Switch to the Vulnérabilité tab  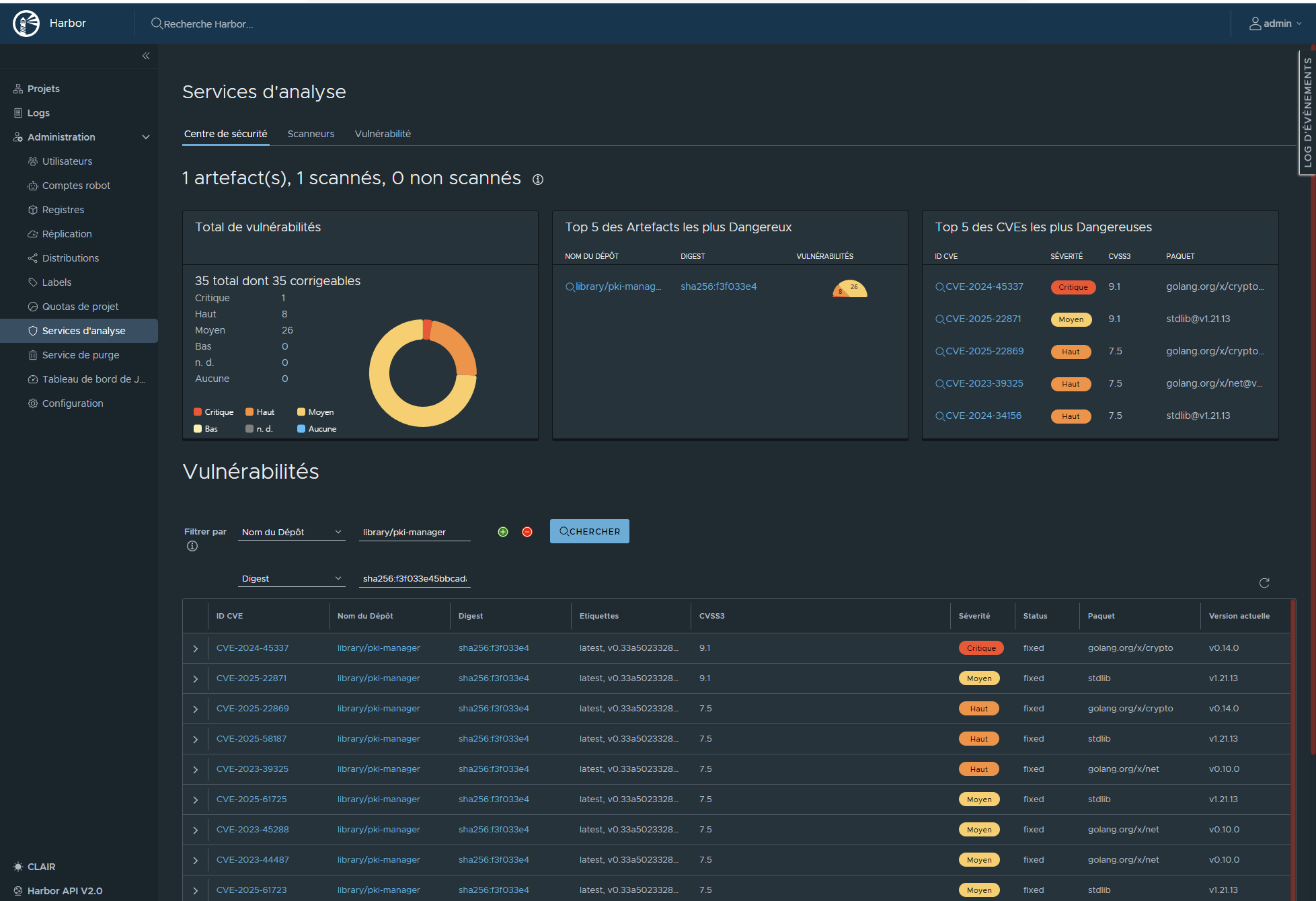click(x=383, y=134)
